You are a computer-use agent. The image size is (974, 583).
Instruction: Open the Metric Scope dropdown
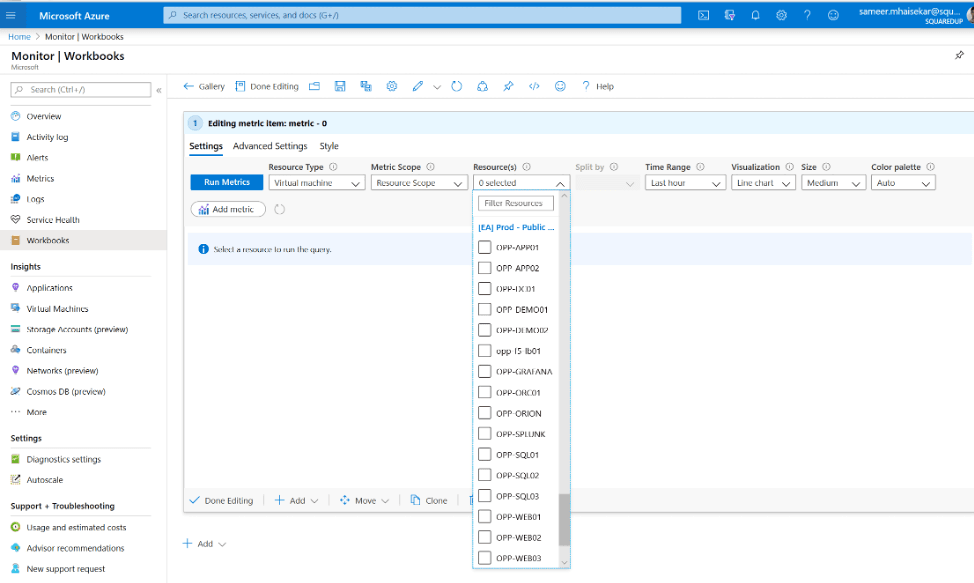[419, 183]
